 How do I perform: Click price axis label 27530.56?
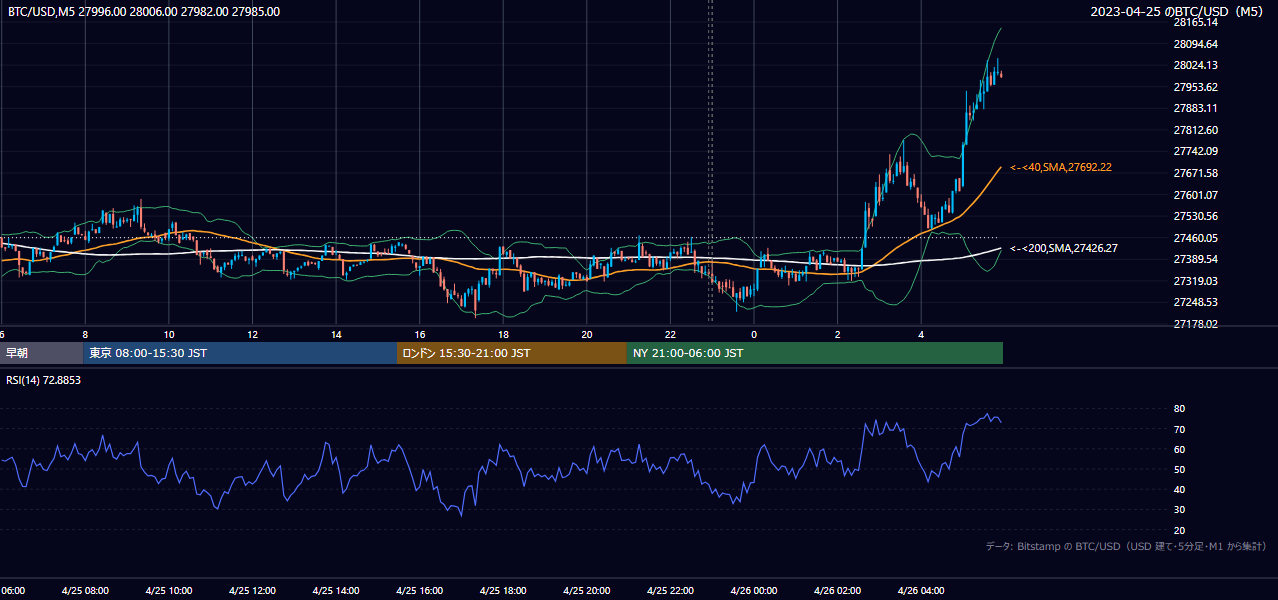(1196, 216)
